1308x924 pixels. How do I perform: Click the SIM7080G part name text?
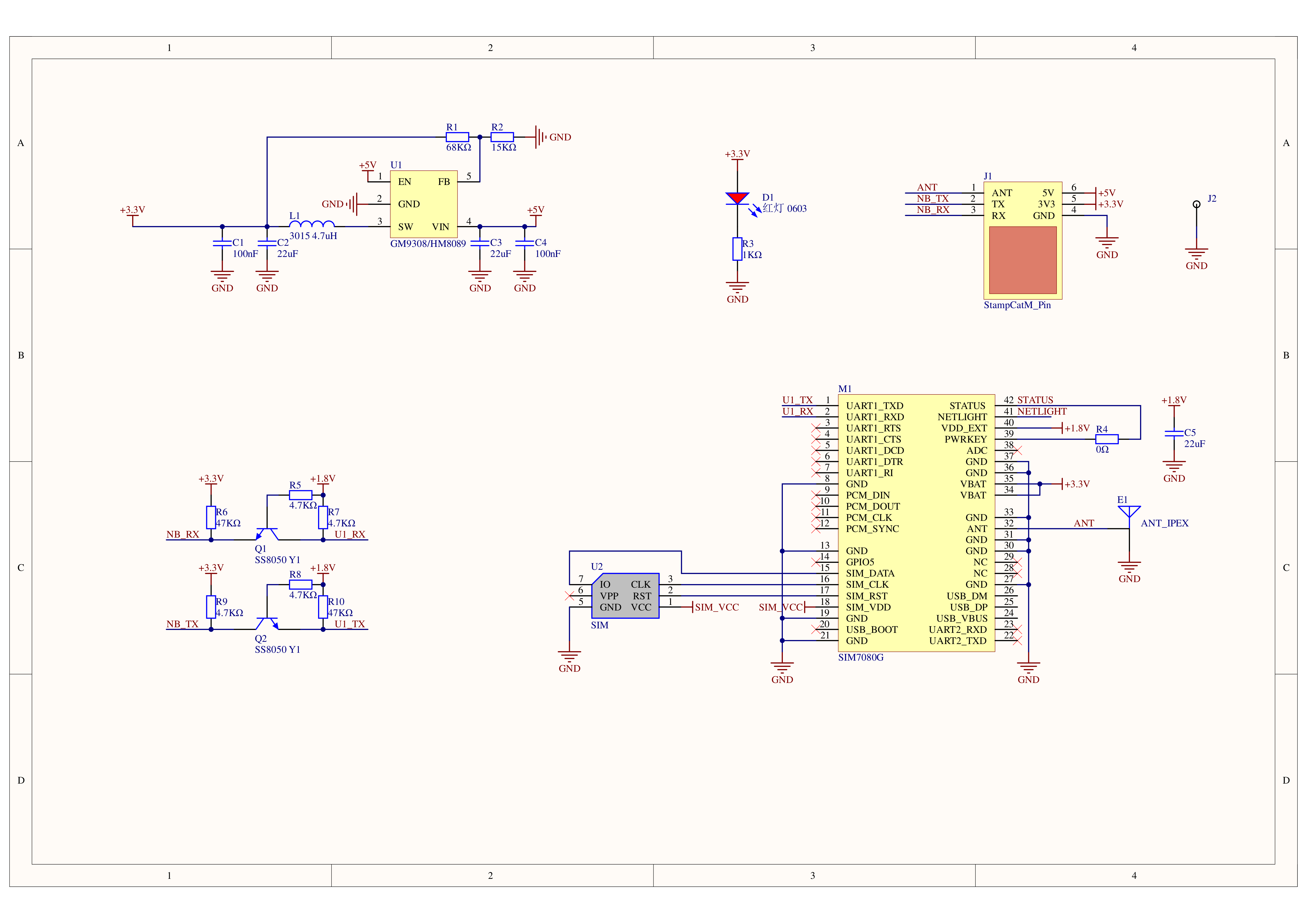pos(861,657)
